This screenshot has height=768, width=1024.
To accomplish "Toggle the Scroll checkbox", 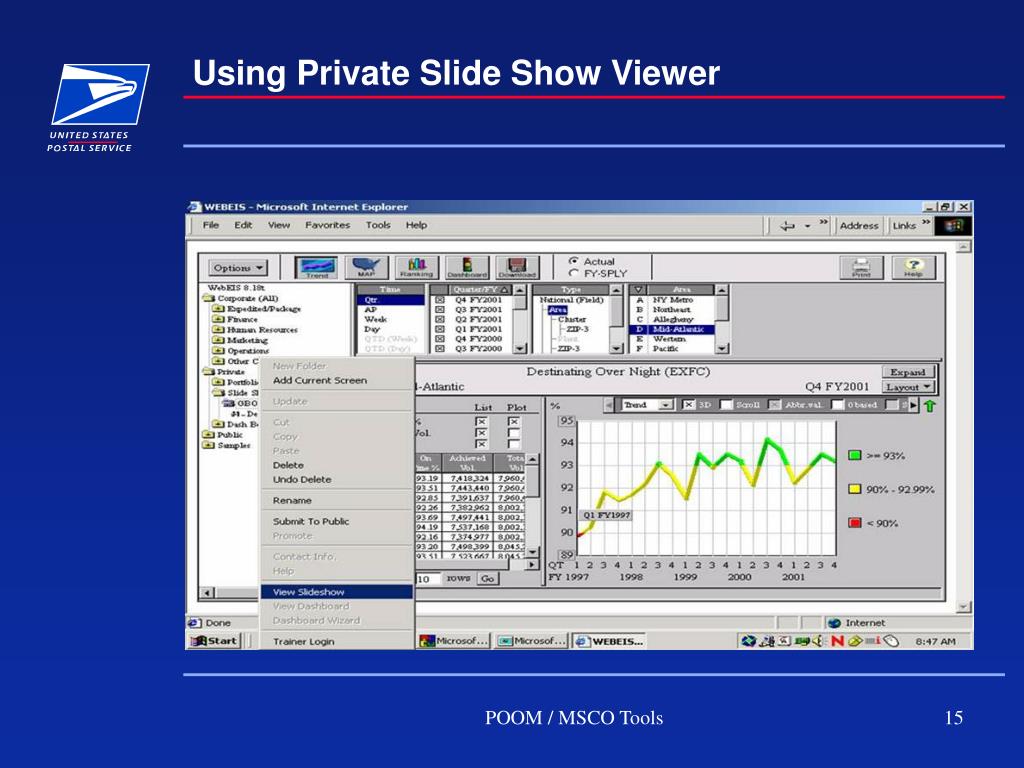I will [726, 405].
